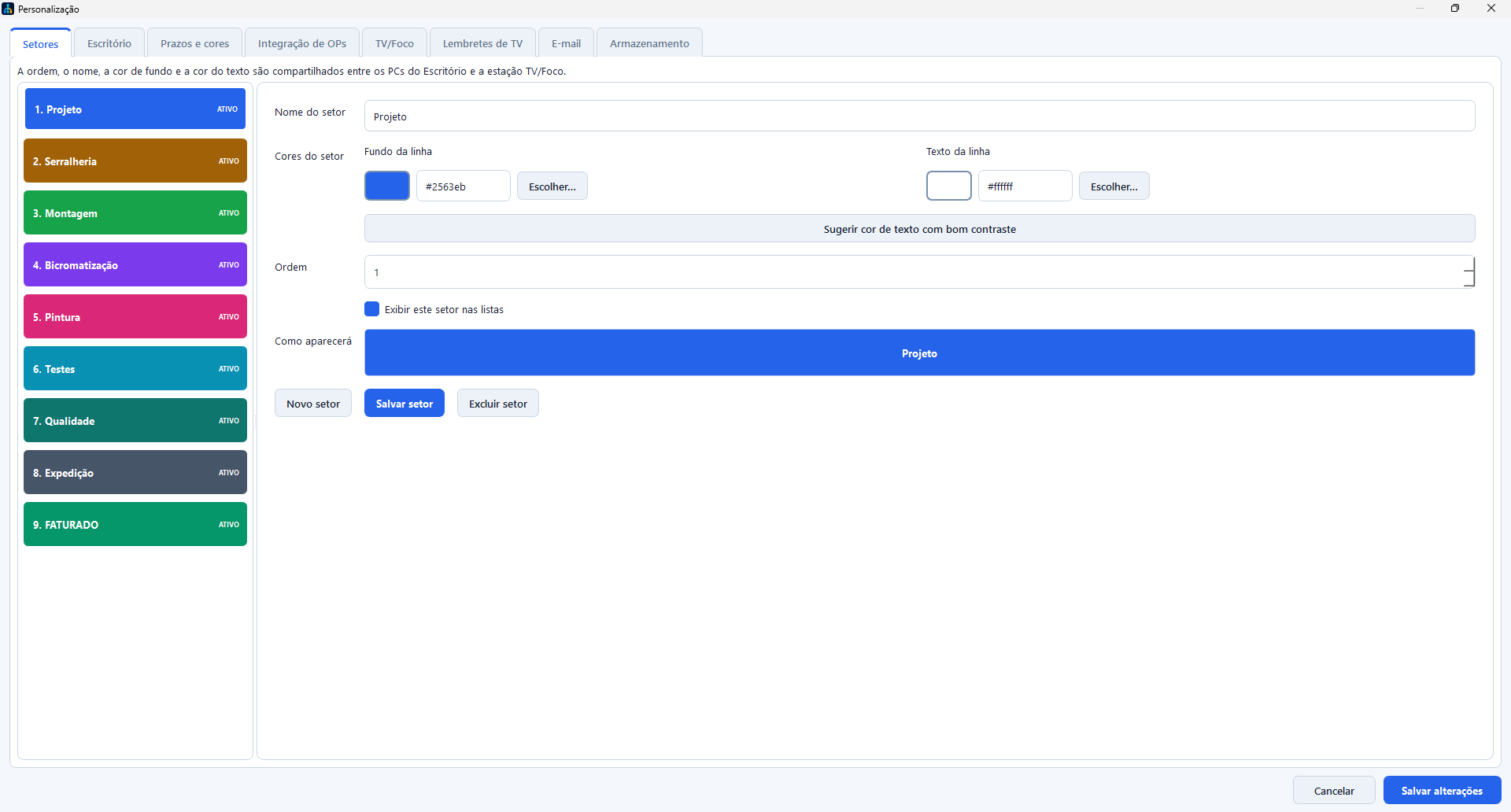
Task: Switch to the TV/Foco tab
Action: pyautogui.click(x=394, y=43)
